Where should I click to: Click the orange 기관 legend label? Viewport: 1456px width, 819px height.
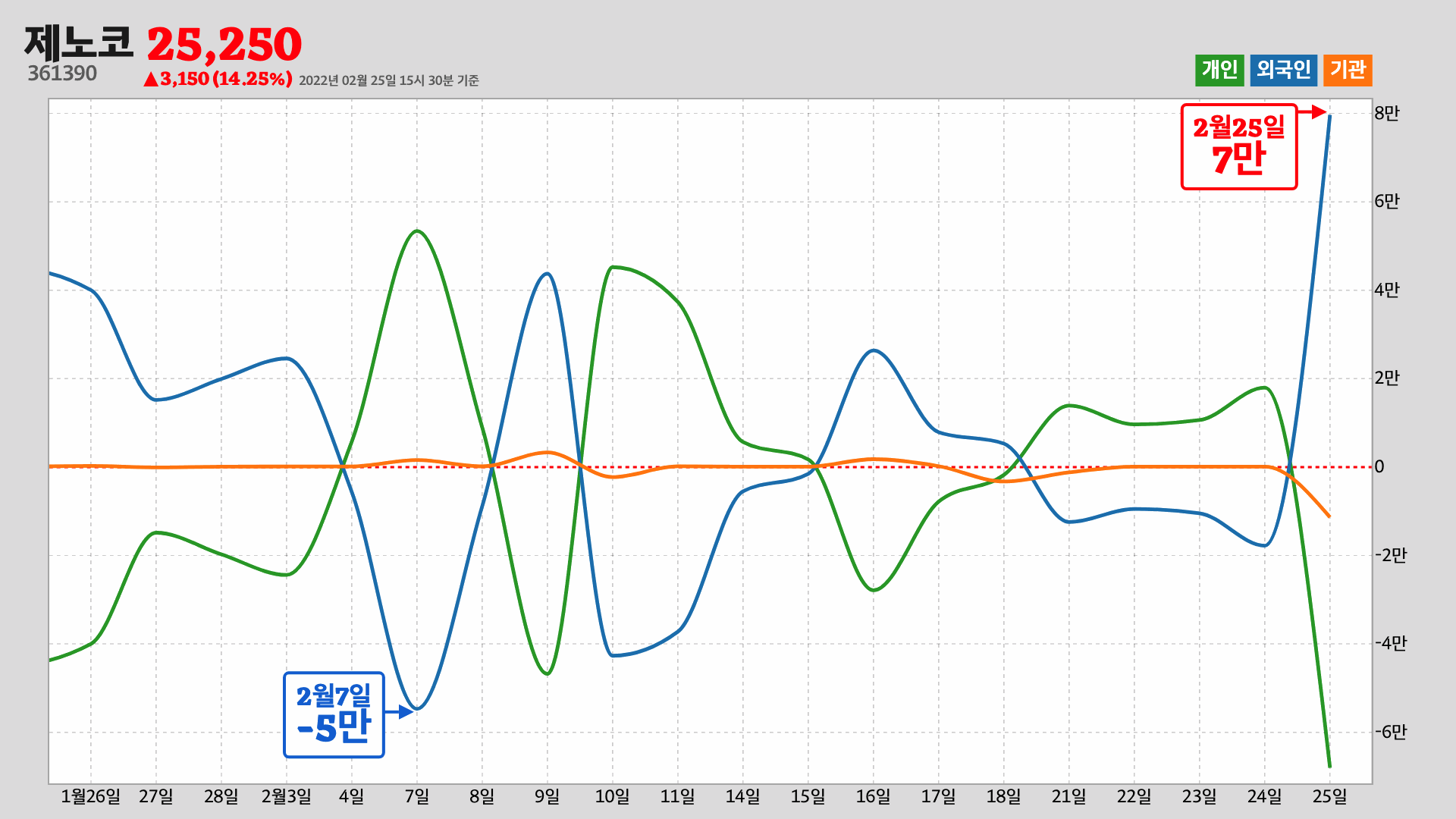(x=1348, y=71)
